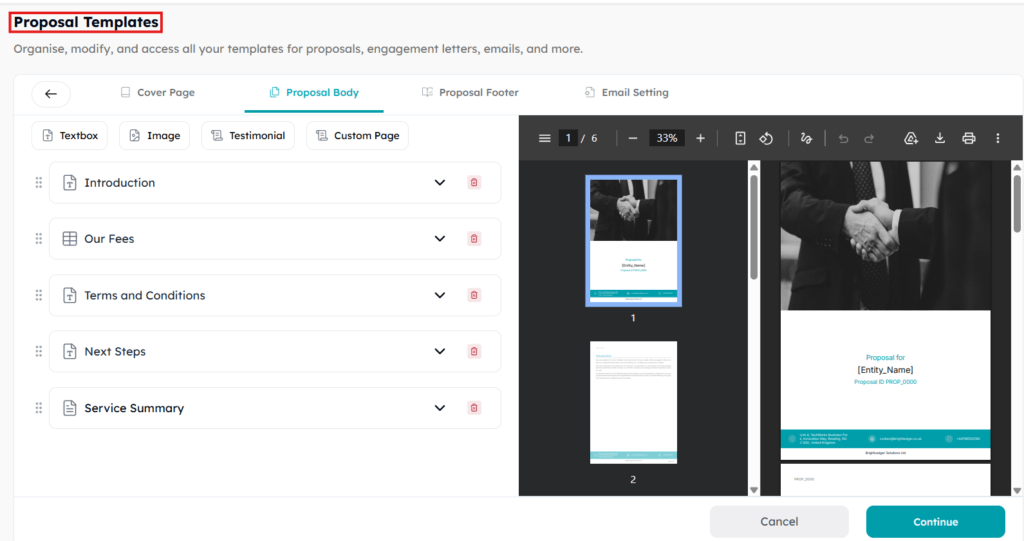Zoom out the PDF preview
1024x541 pixels.
coord(633,139)
